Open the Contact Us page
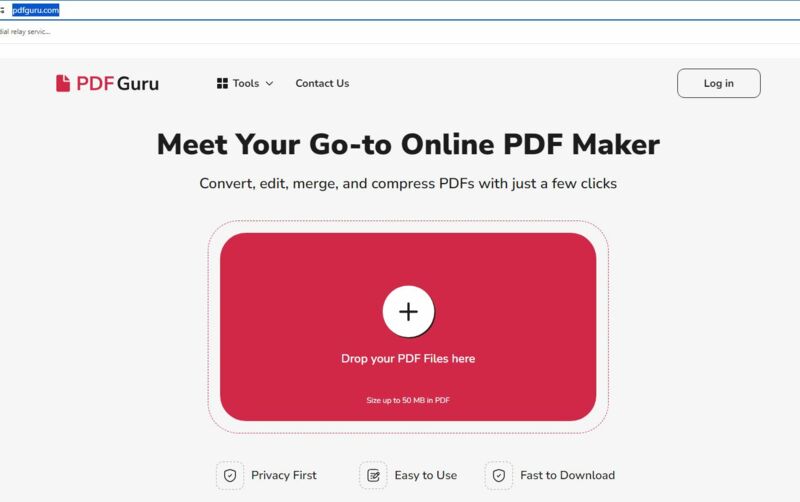 pos(322,83)
